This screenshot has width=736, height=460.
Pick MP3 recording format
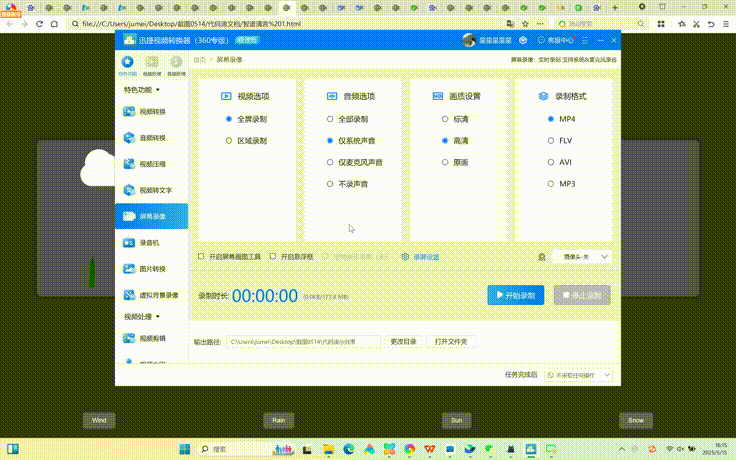[x=561, y=184]
